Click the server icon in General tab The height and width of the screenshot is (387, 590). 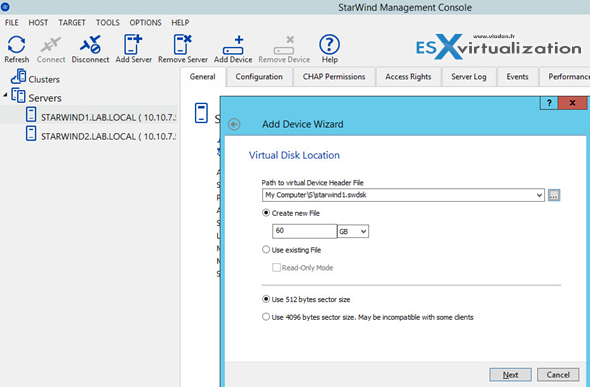(201, 113)
